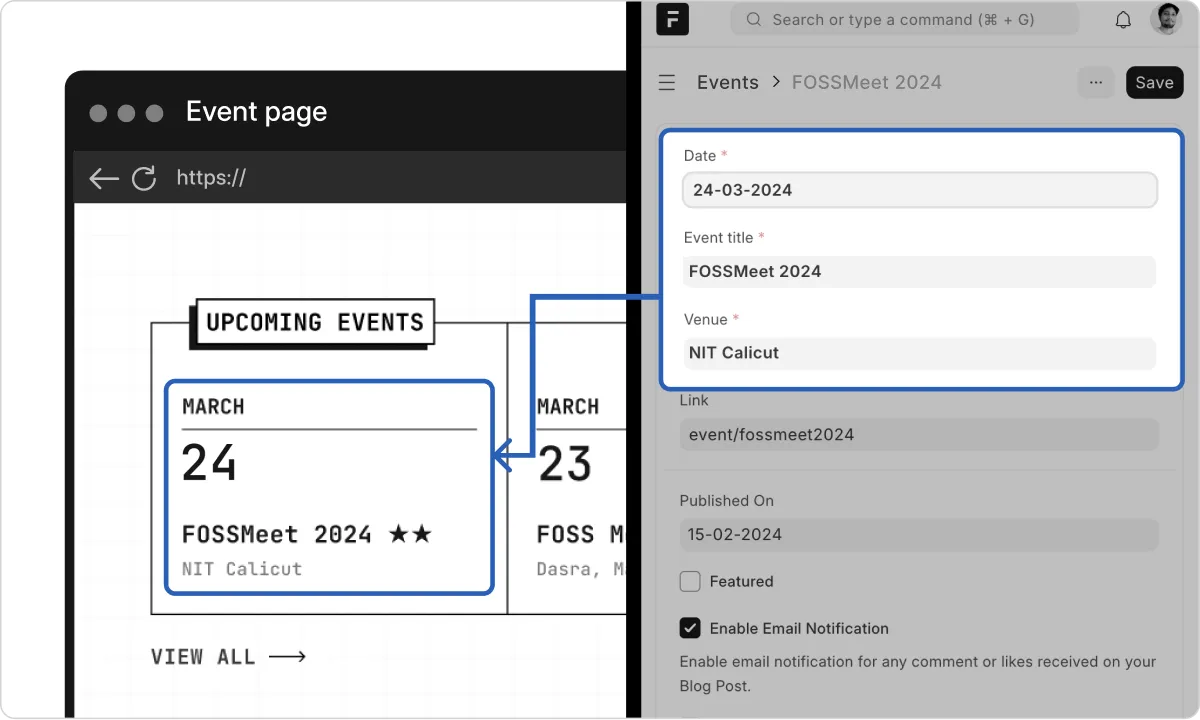Click the search magnifier icon
Screen dimensions: 1200x720
(754, 20)
